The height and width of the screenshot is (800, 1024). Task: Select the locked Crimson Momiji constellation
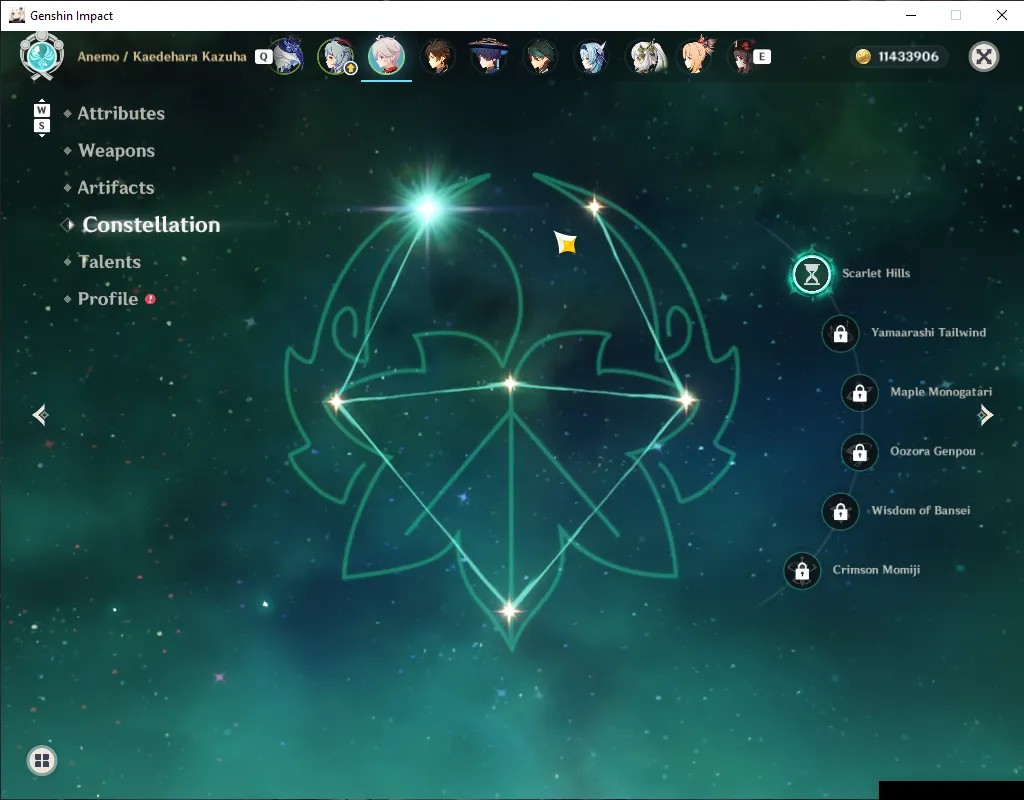(x=802, y=571)
